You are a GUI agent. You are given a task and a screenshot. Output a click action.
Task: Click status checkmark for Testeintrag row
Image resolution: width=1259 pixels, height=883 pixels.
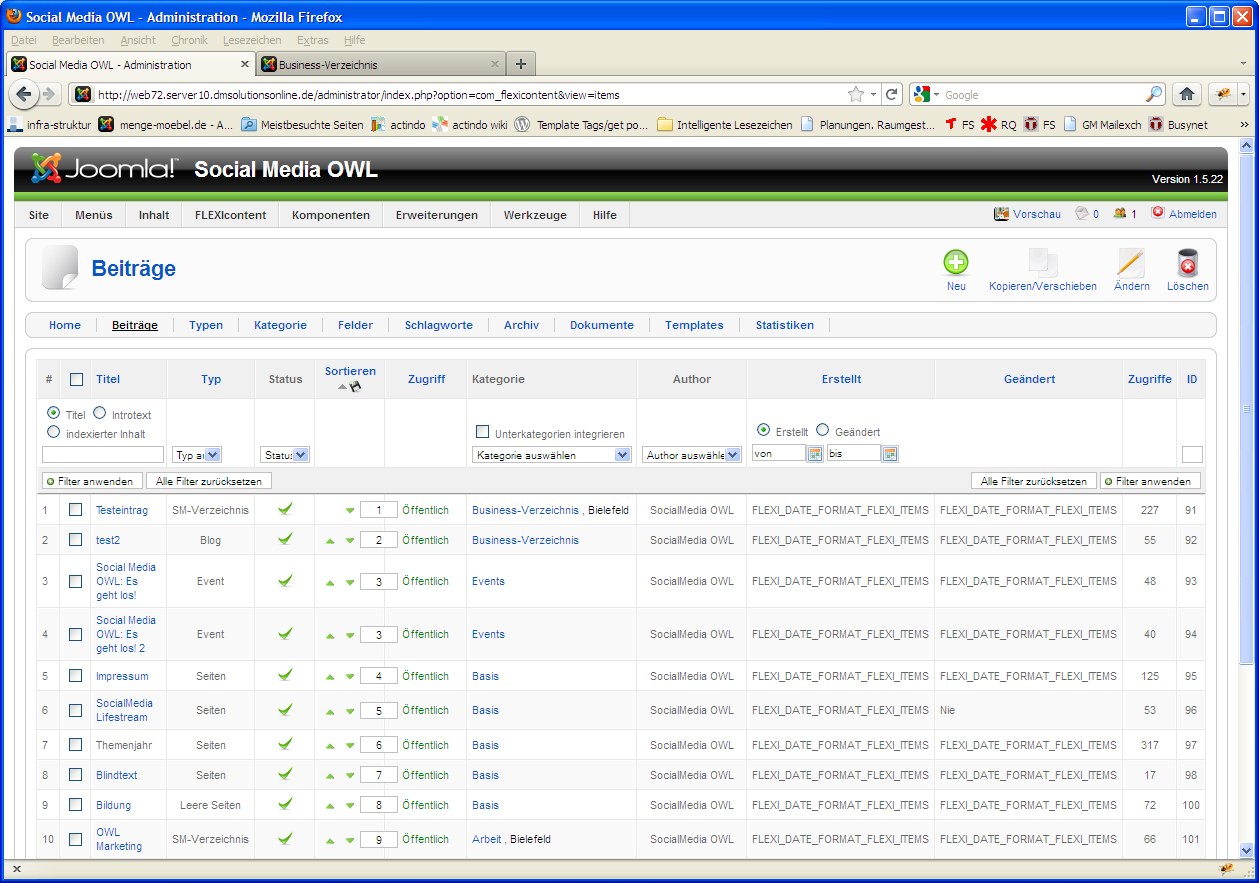(285, 509)
